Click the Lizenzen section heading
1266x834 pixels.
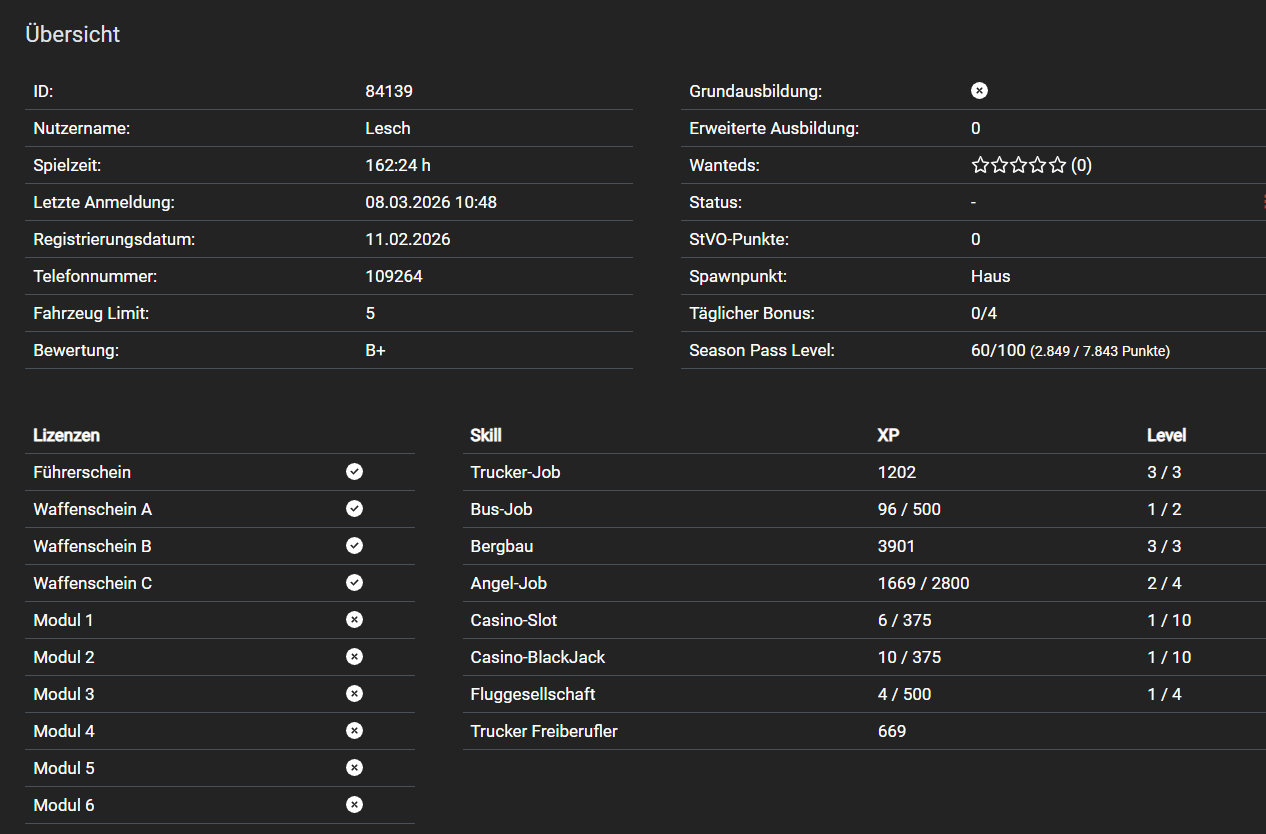click(x=66, y=436)
